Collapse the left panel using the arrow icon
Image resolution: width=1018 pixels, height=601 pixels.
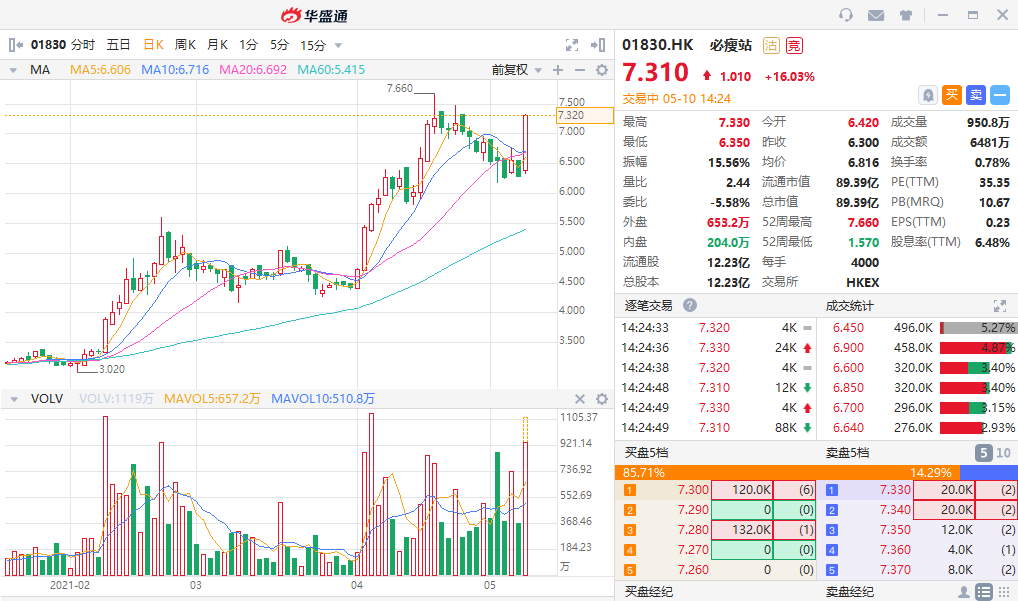point(15,45)
